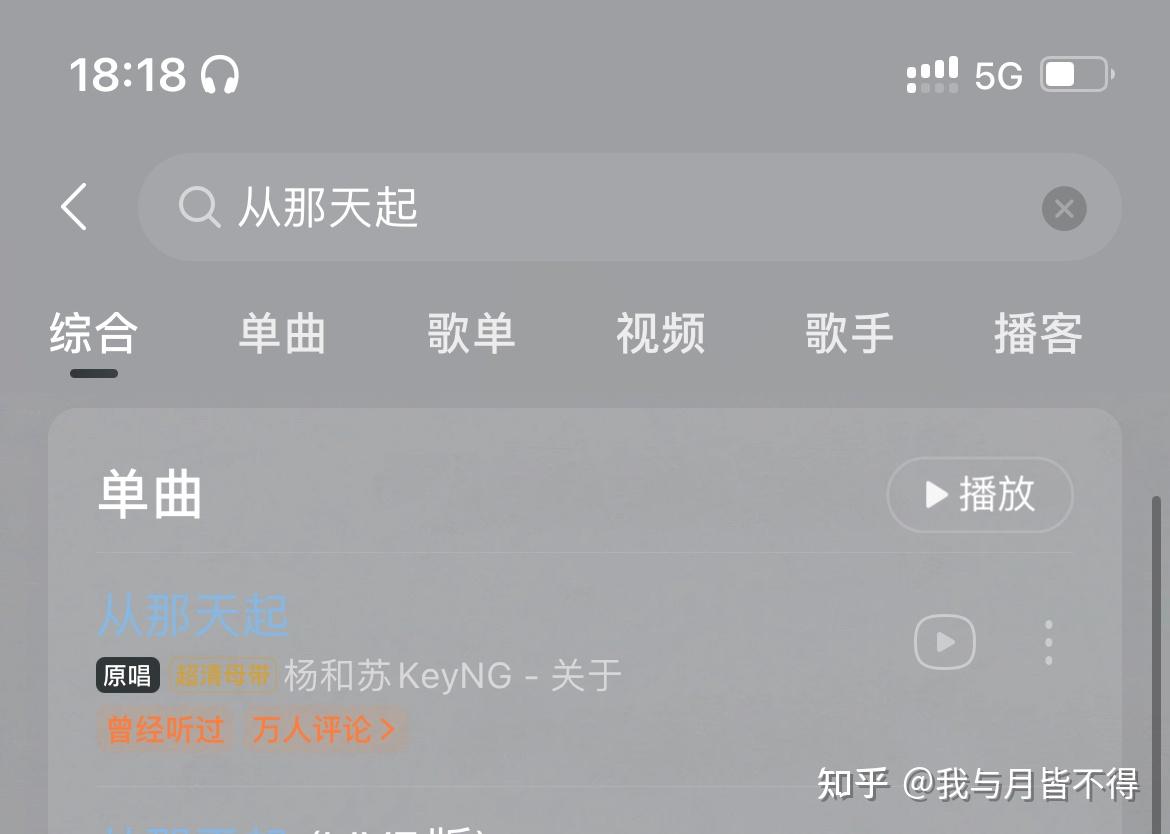Tap the back arrow icon

75,207
